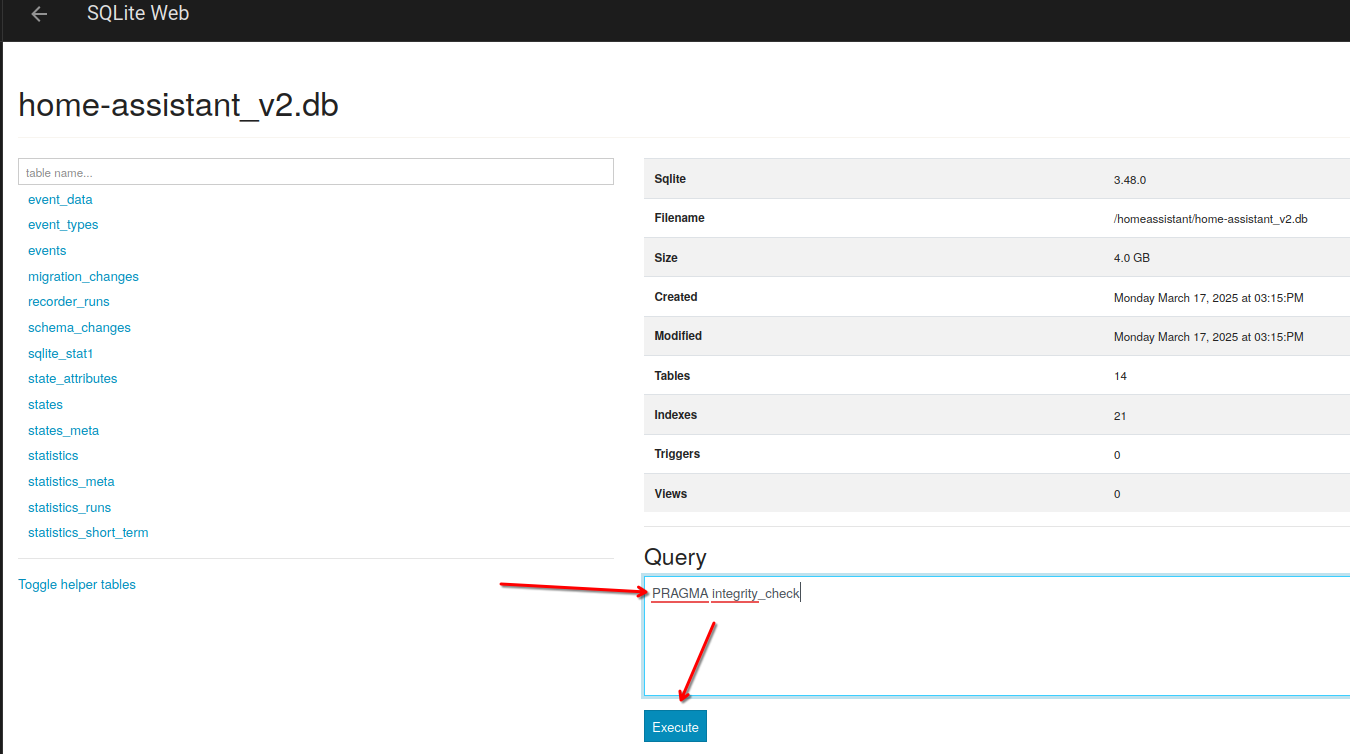
Task: Open the sqlite_stat1 table
Action: (x=60, y=353)
